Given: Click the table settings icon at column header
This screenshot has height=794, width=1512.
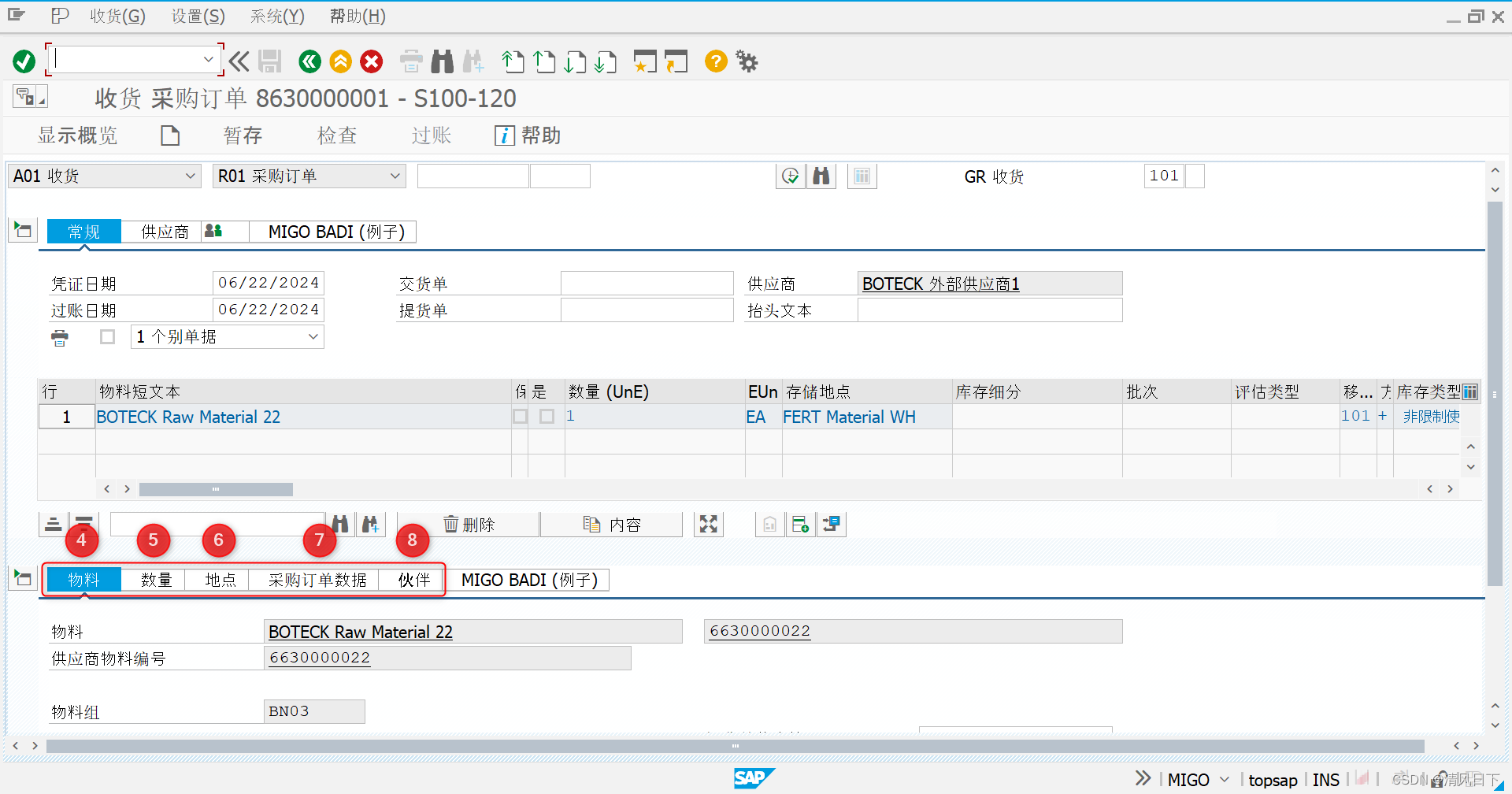Looking at the screenshot, I should (1470, 391).
